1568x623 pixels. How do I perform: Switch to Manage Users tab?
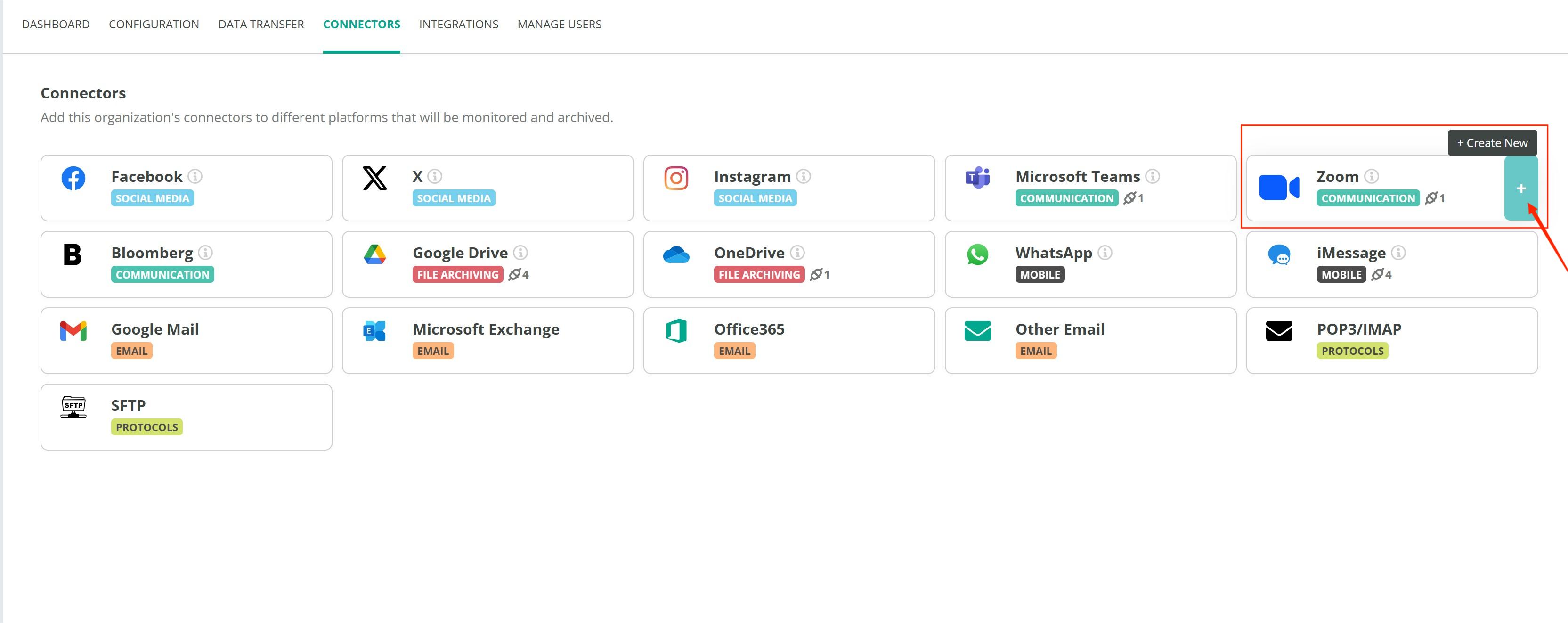(560, 25)
